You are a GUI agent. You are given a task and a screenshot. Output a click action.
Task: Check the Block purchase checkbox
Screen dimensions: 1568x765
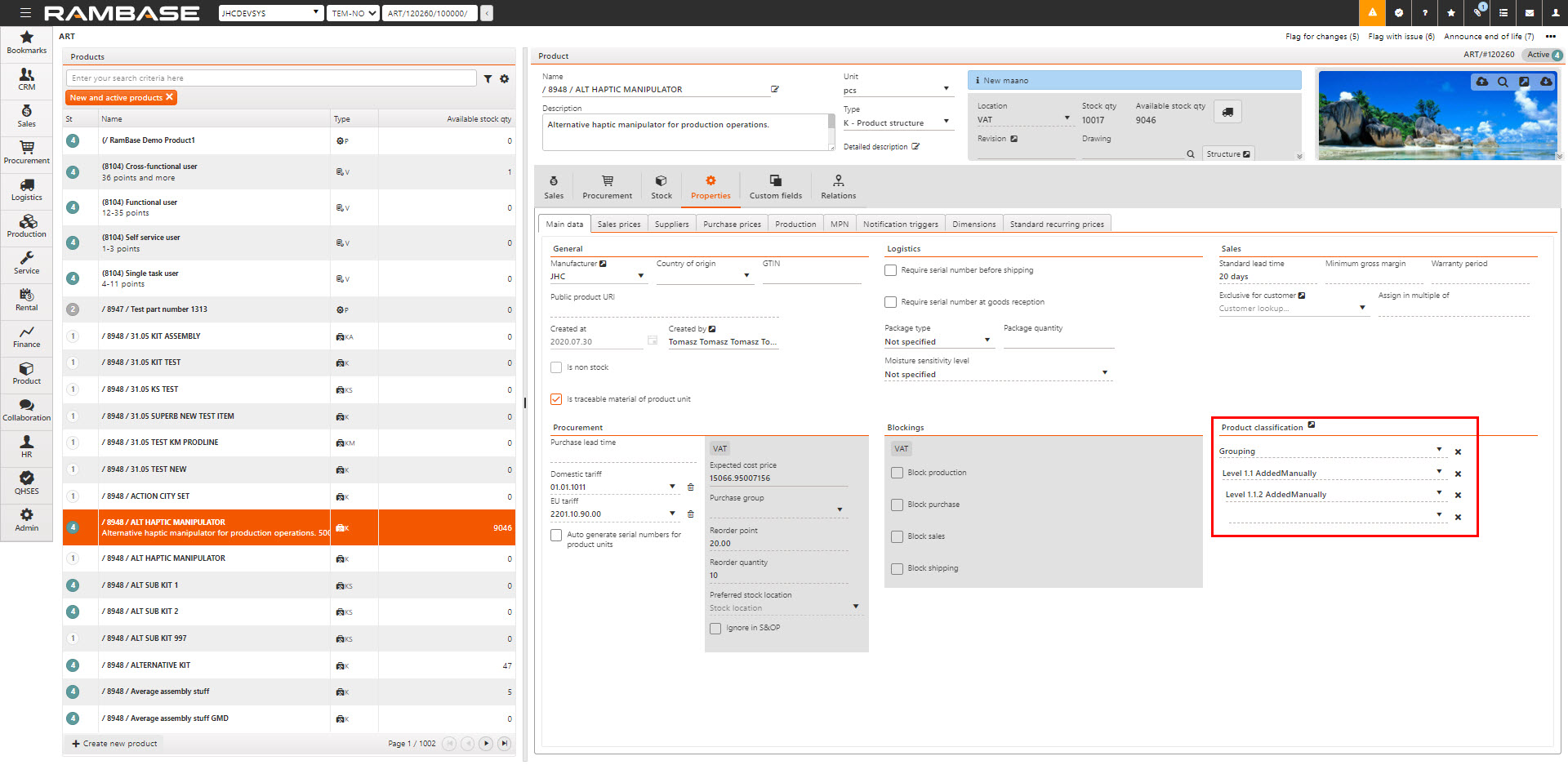click(x=898, y=505)
